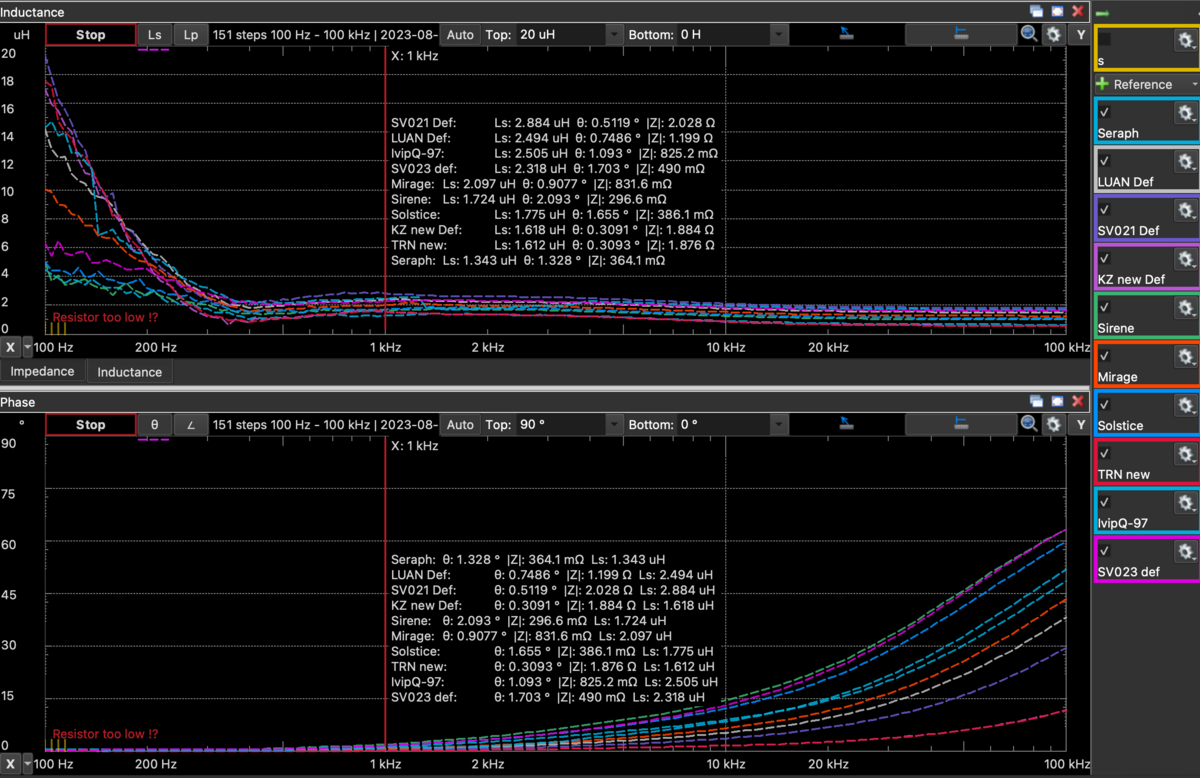Open gear options for Seraph trace
The image size is (1200, 778).
pyautogui.click(x=1186, y=113)
